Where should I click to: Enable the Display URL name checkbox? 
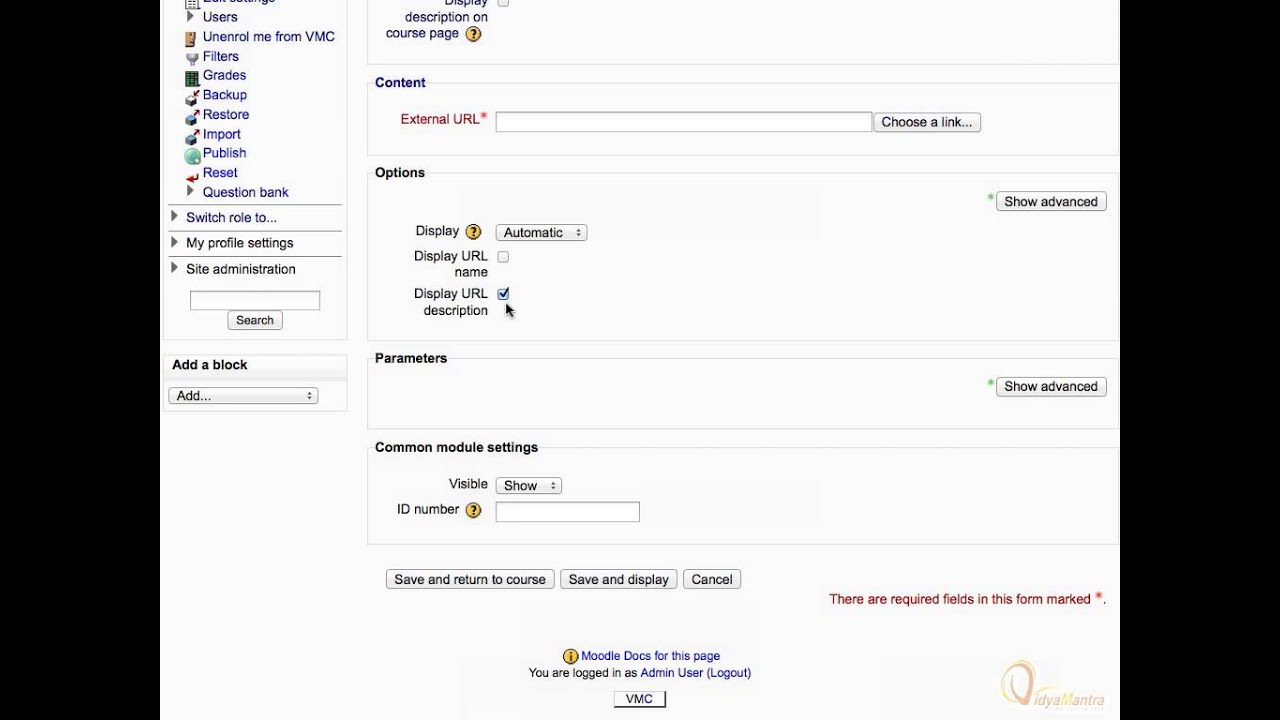(503, 257)
